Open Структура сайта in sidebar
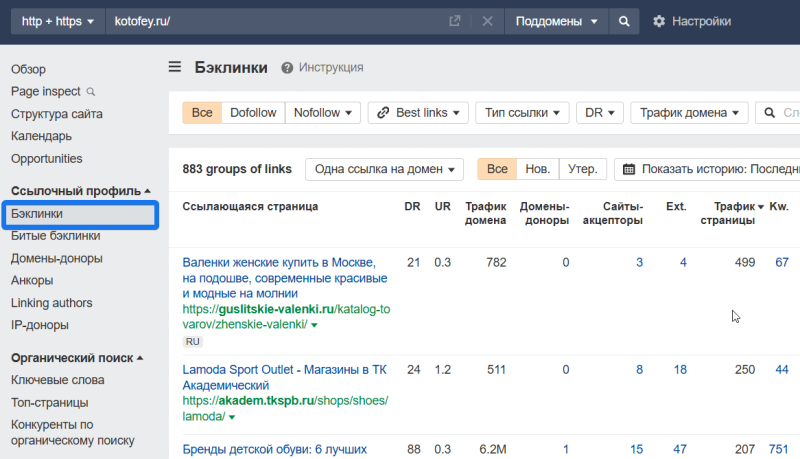Screen dimensions: 800x459 pyautogui.click(x=57, y=114)
